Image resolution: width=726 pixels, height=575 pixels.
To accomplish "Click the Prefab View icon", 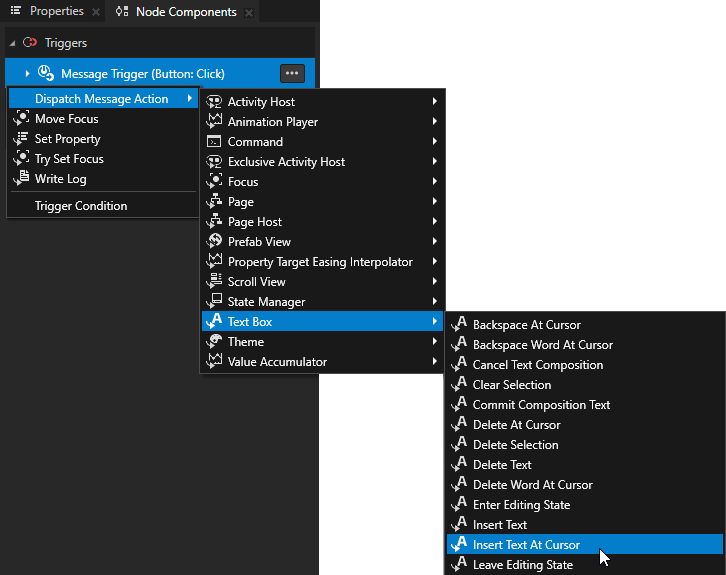I will click(214, 242).
